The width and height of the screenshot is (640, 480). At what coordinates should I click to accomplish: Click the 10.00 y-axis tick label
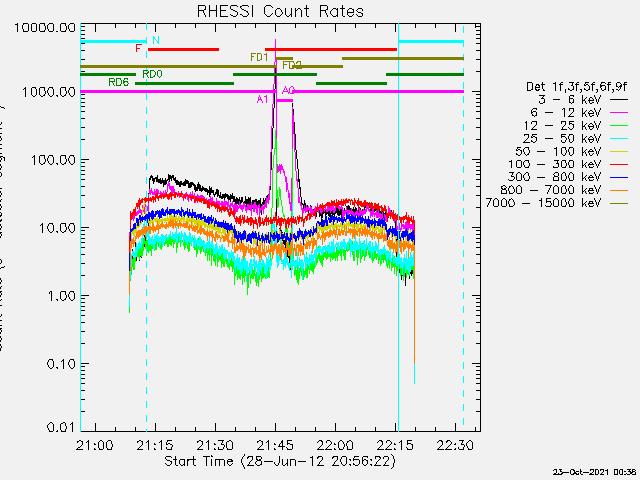[58, 228]
